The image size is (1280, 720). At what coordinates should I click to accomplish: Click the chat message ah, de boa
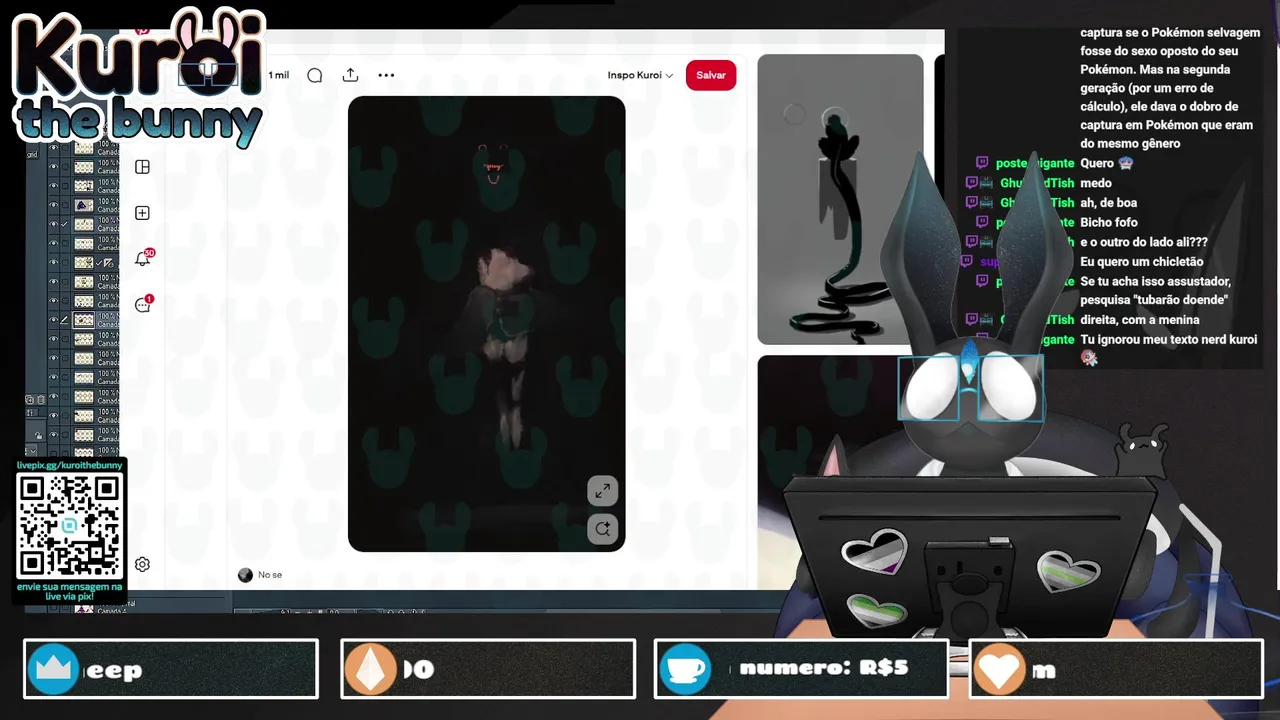pos(1109,203)
